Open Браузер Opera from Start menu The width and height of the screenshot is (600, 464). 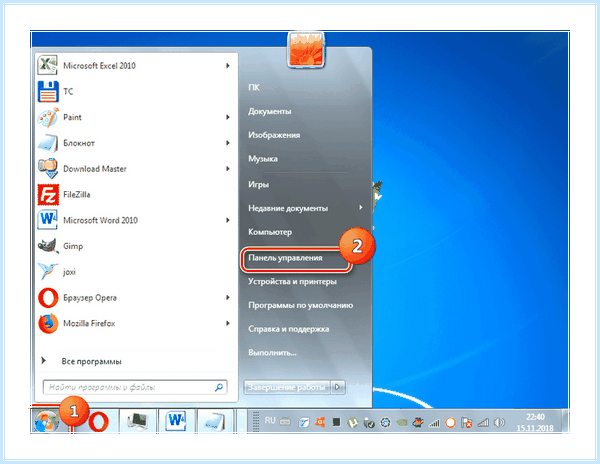coord(136,298)
